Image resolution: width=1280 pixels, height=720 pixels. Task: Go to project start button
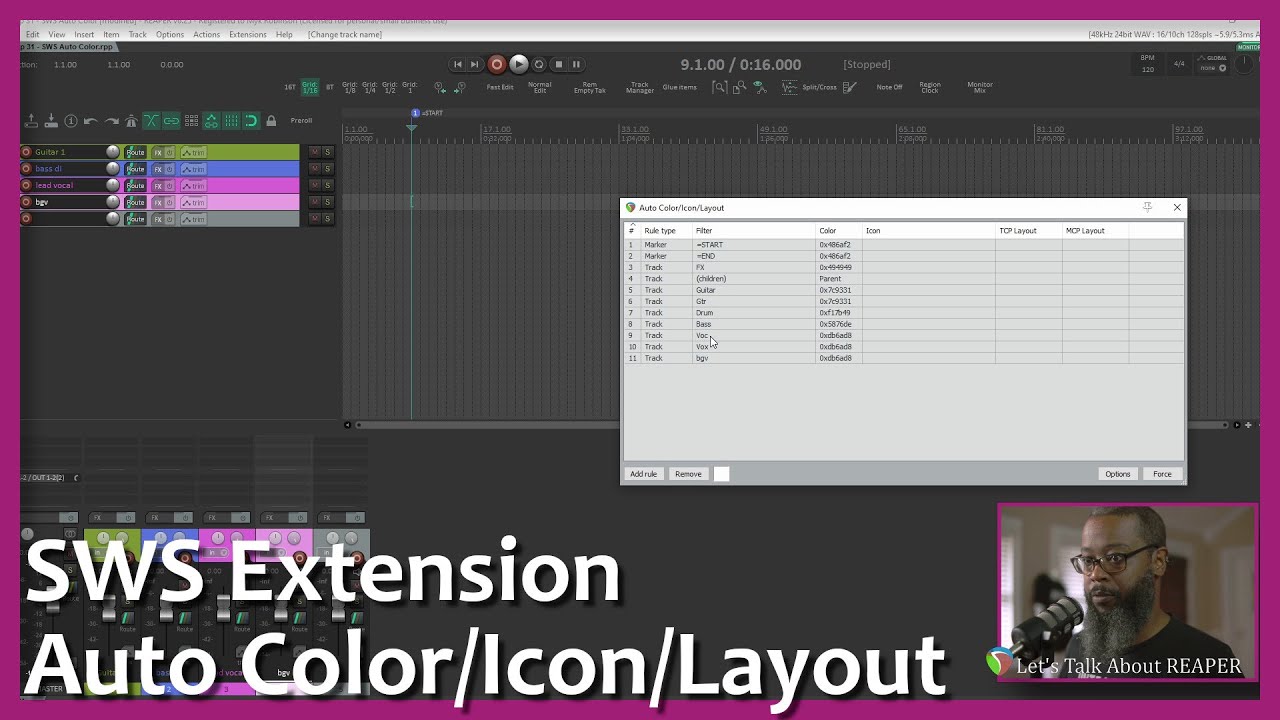click(x=458, y=64)
